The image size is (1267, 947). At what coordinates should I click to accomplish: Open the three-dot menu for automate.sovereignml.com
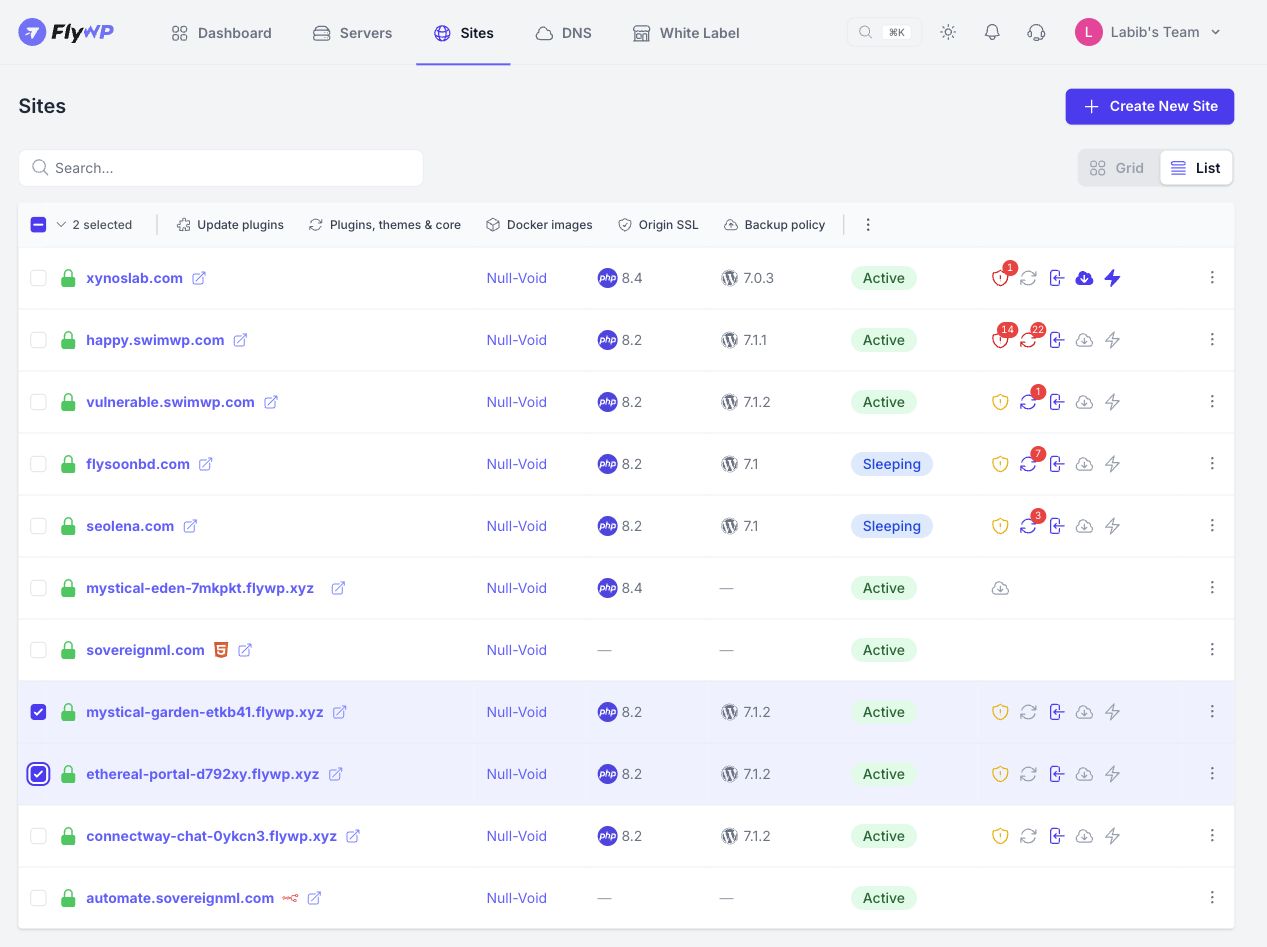click(x=1212, y=898)
